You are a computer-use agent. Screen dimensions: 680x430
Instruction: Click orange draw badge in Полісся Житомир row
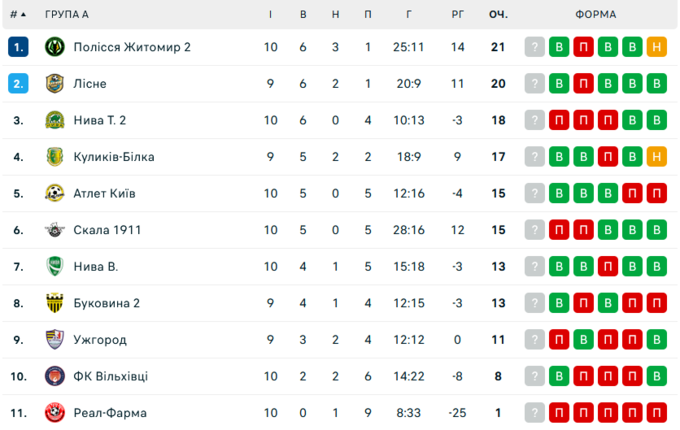[x=656, y=47]
